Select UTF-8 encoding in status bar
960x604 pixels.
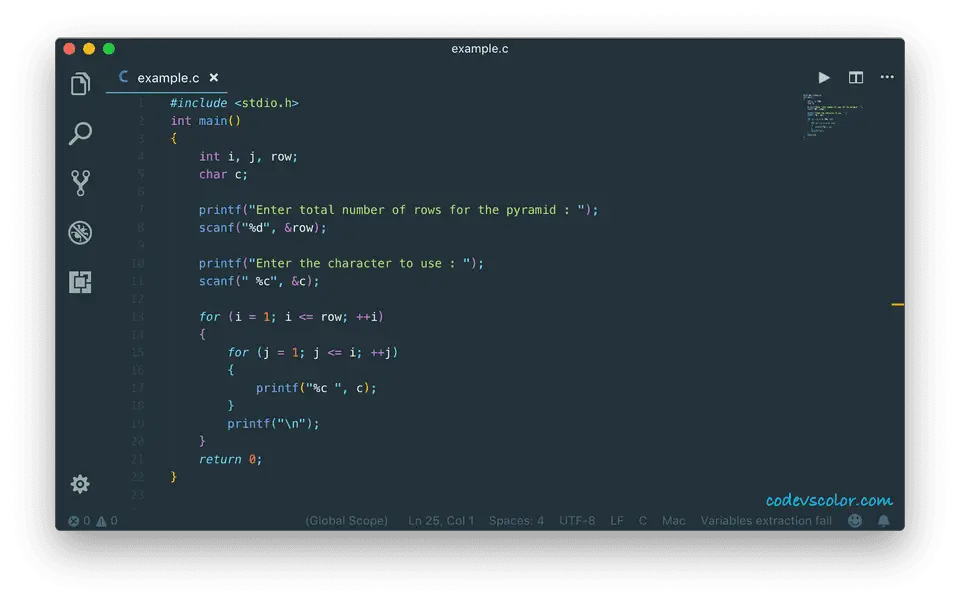click(577, 521)
